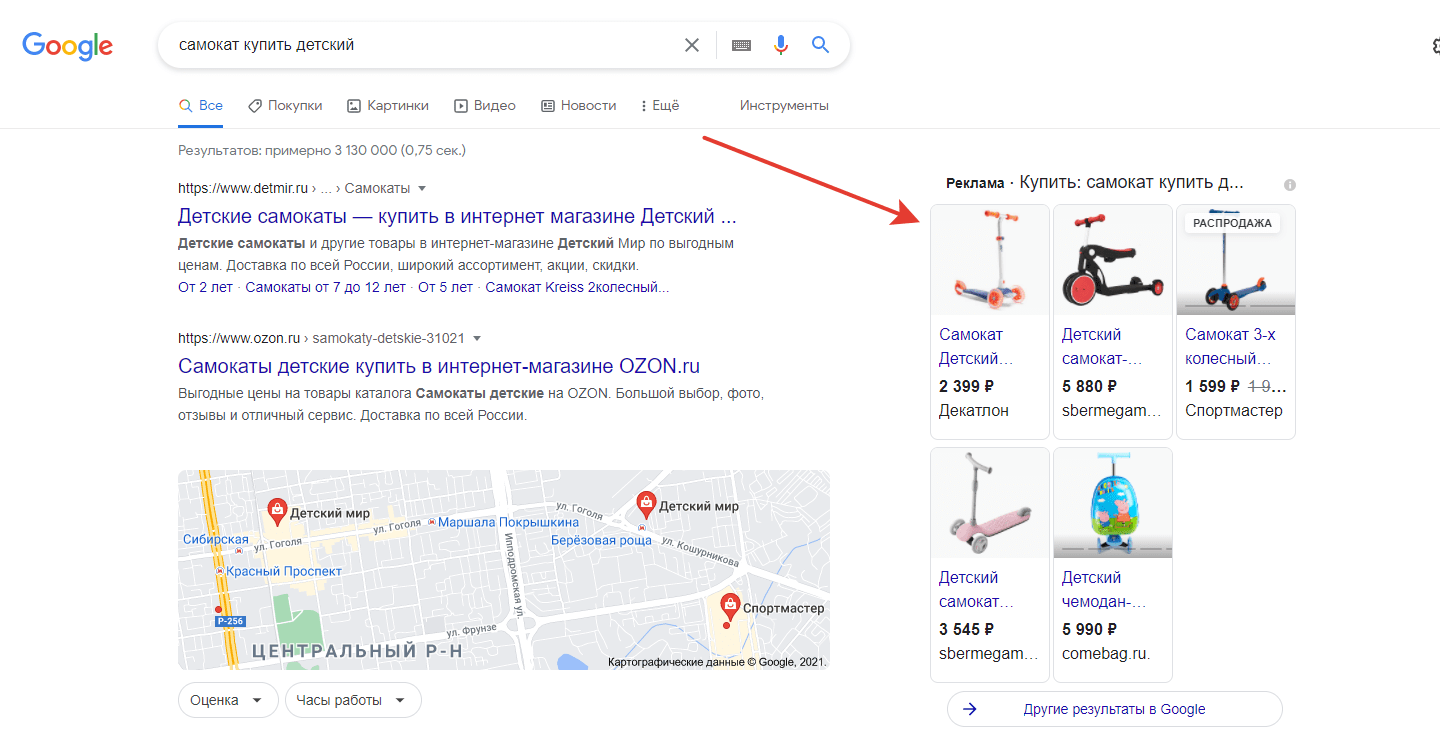
Task: Open the Спортмастер РАСПРОДАЖА scooter image
Action: (1236, 260)
